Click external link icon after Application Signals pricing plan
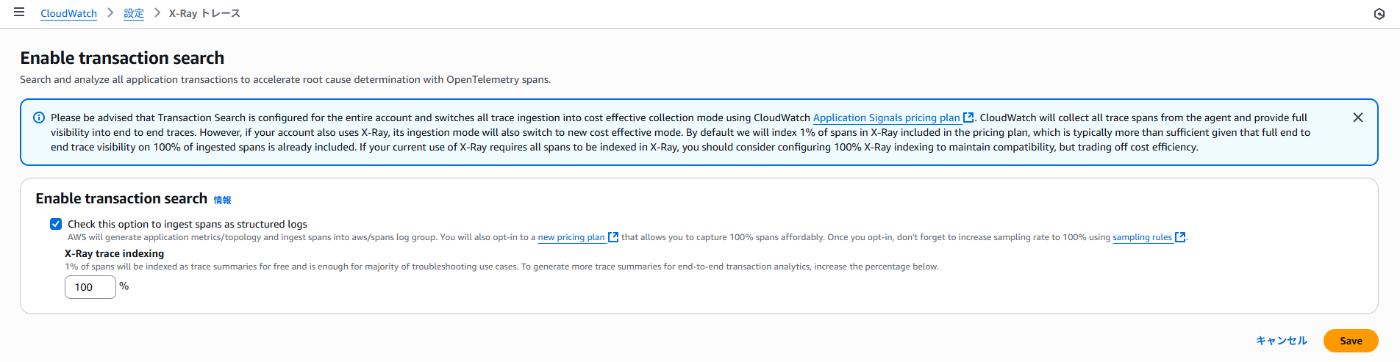Screen dimensions: 1400x362 tap(968, 117)
